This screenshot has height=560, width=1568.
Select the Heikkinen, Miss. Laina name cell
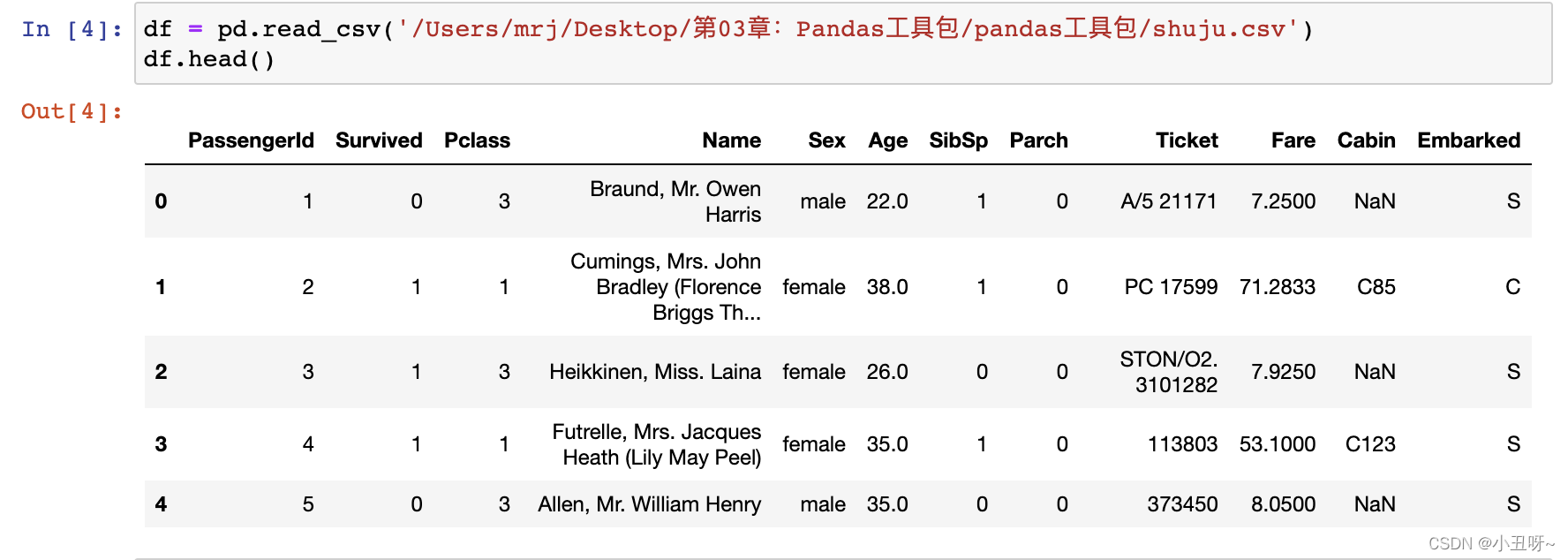655,372
